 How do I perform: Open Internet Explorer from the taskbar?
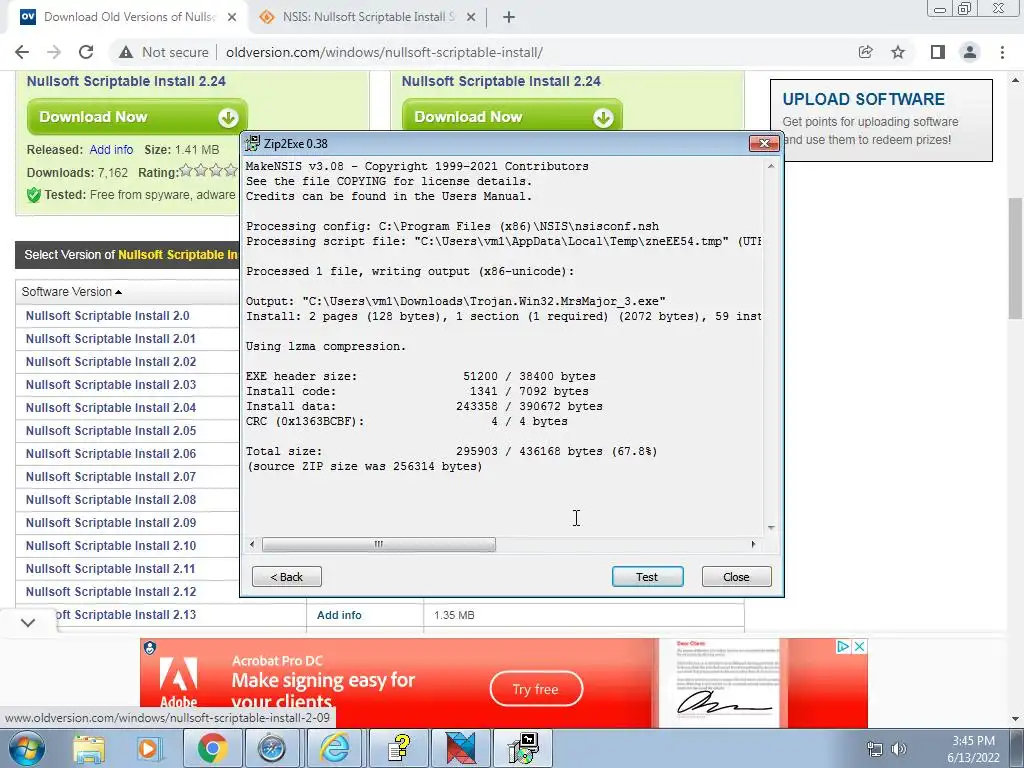click(334, 748)
